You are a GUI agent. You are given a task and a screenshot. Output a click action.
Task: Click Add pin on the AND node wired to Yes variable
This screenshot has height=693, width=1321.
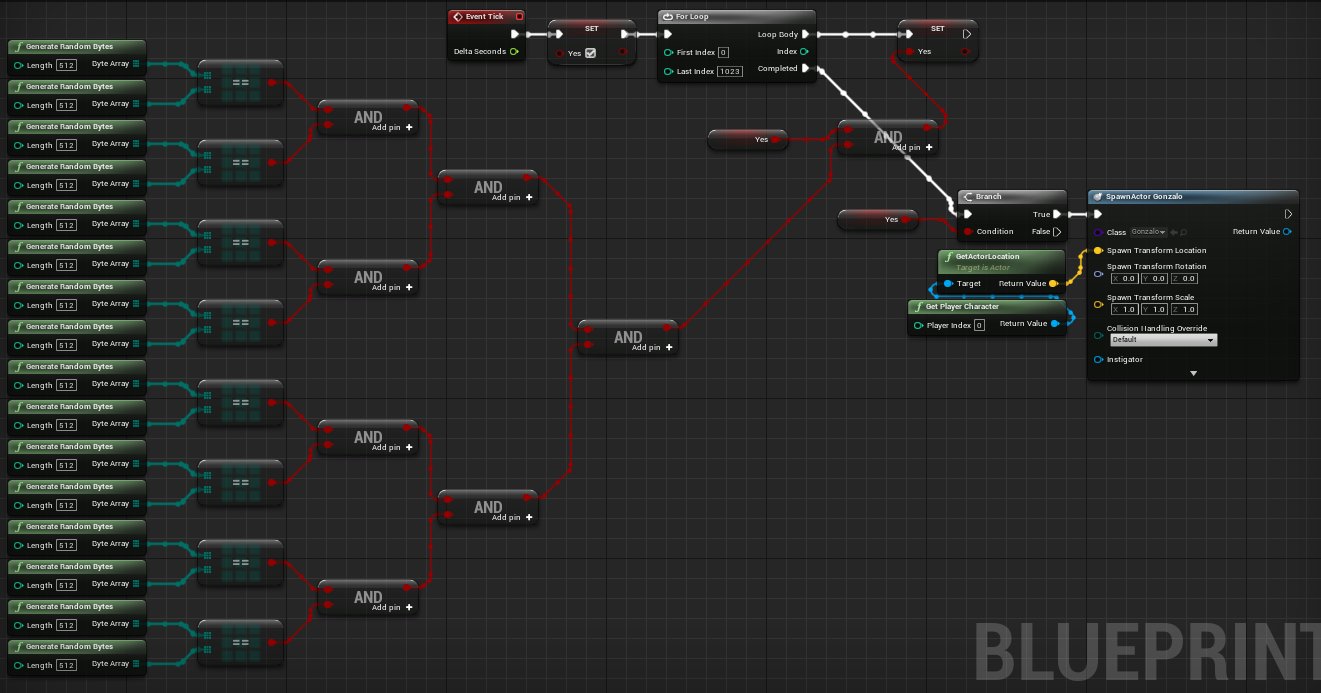912,147
